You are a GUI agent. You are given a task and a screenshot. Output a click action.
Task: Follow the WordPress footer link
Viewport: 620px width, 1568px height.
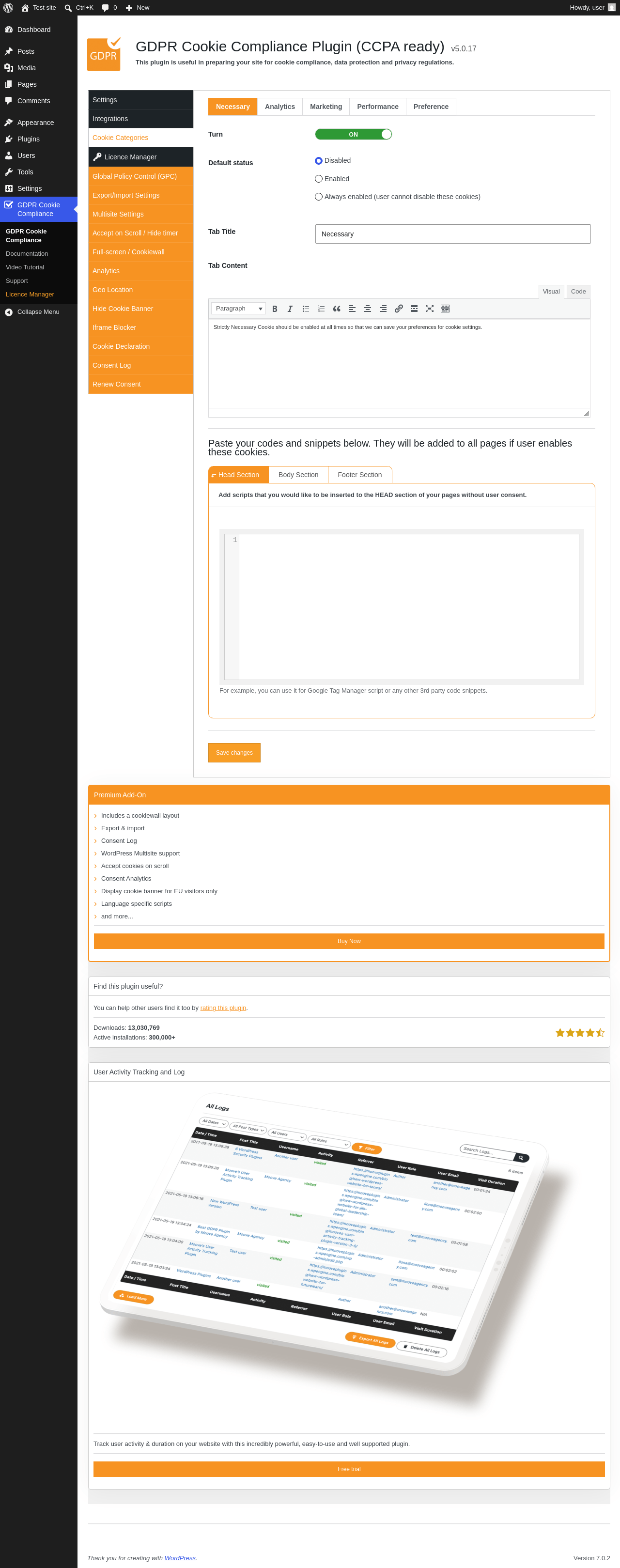180,1558
